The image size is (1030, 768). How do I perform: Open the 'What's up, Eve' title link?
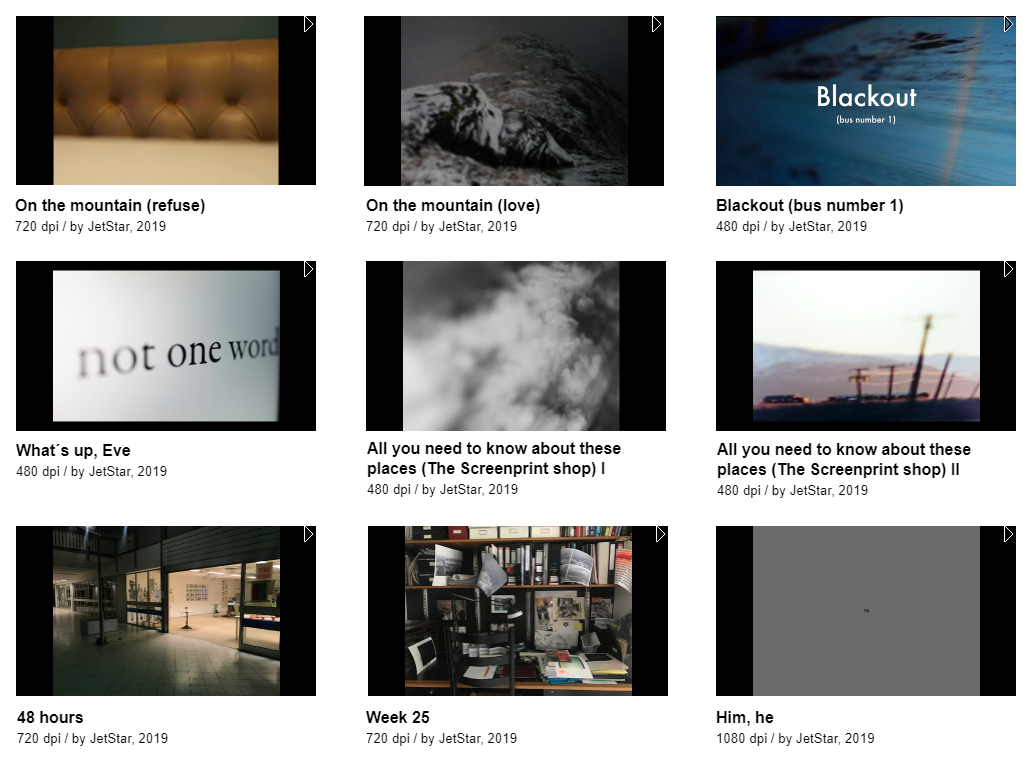point(73,450)
